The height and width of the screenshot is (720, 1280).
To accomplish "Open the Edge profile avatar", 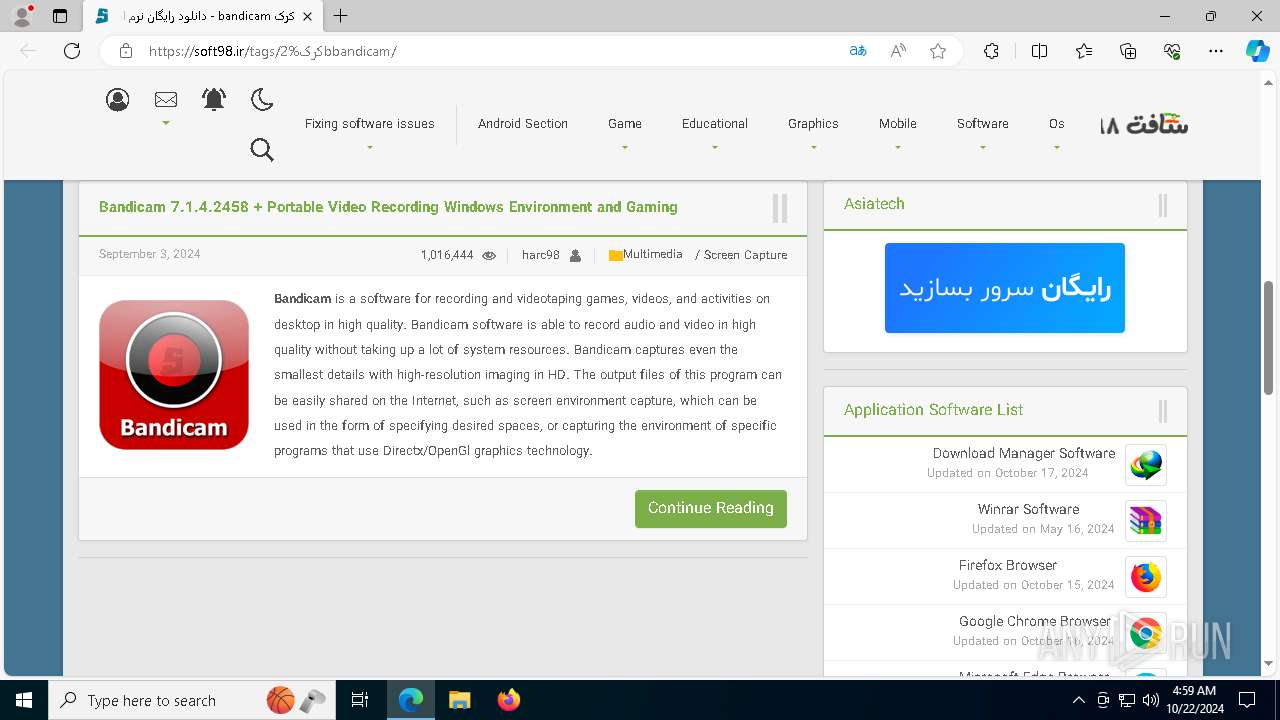I will [x=22, y=16].
